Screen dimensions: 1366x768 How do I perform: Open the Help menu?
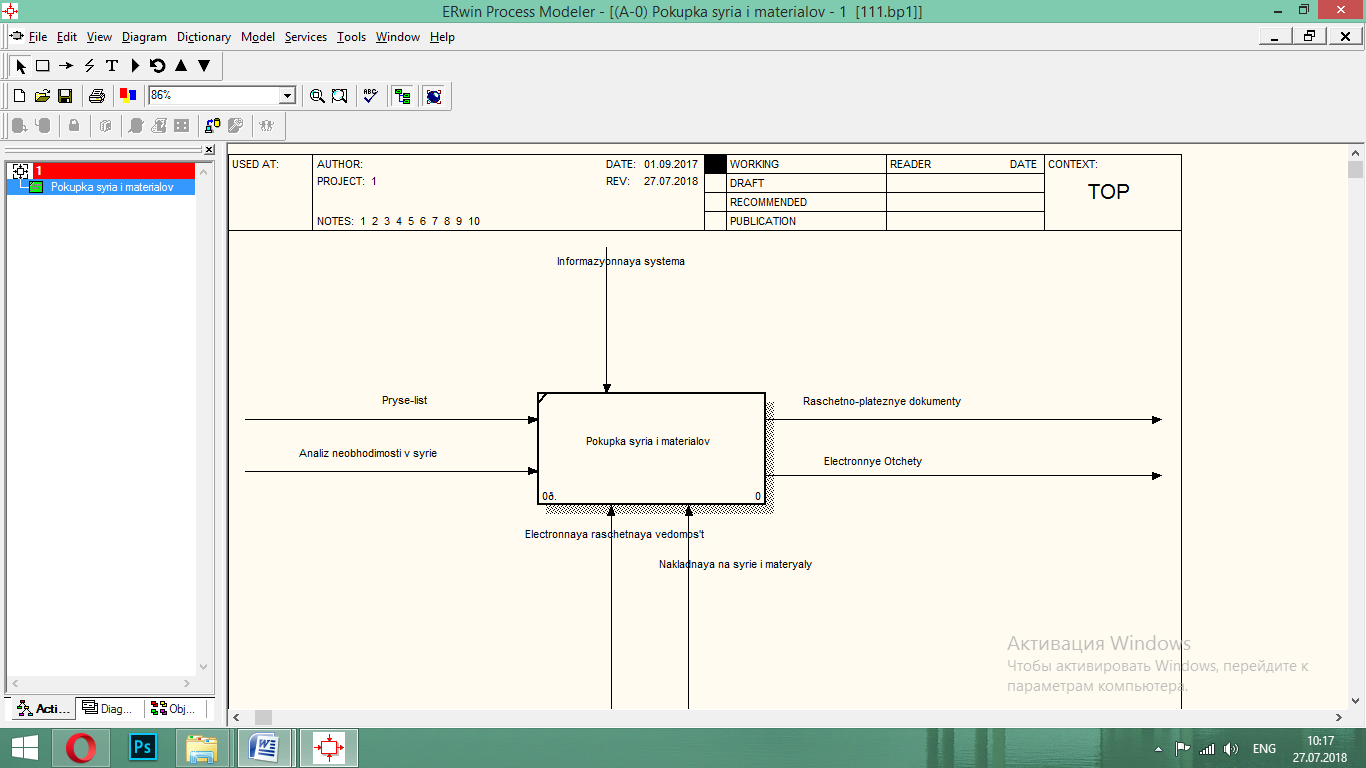tap(442, 37)
